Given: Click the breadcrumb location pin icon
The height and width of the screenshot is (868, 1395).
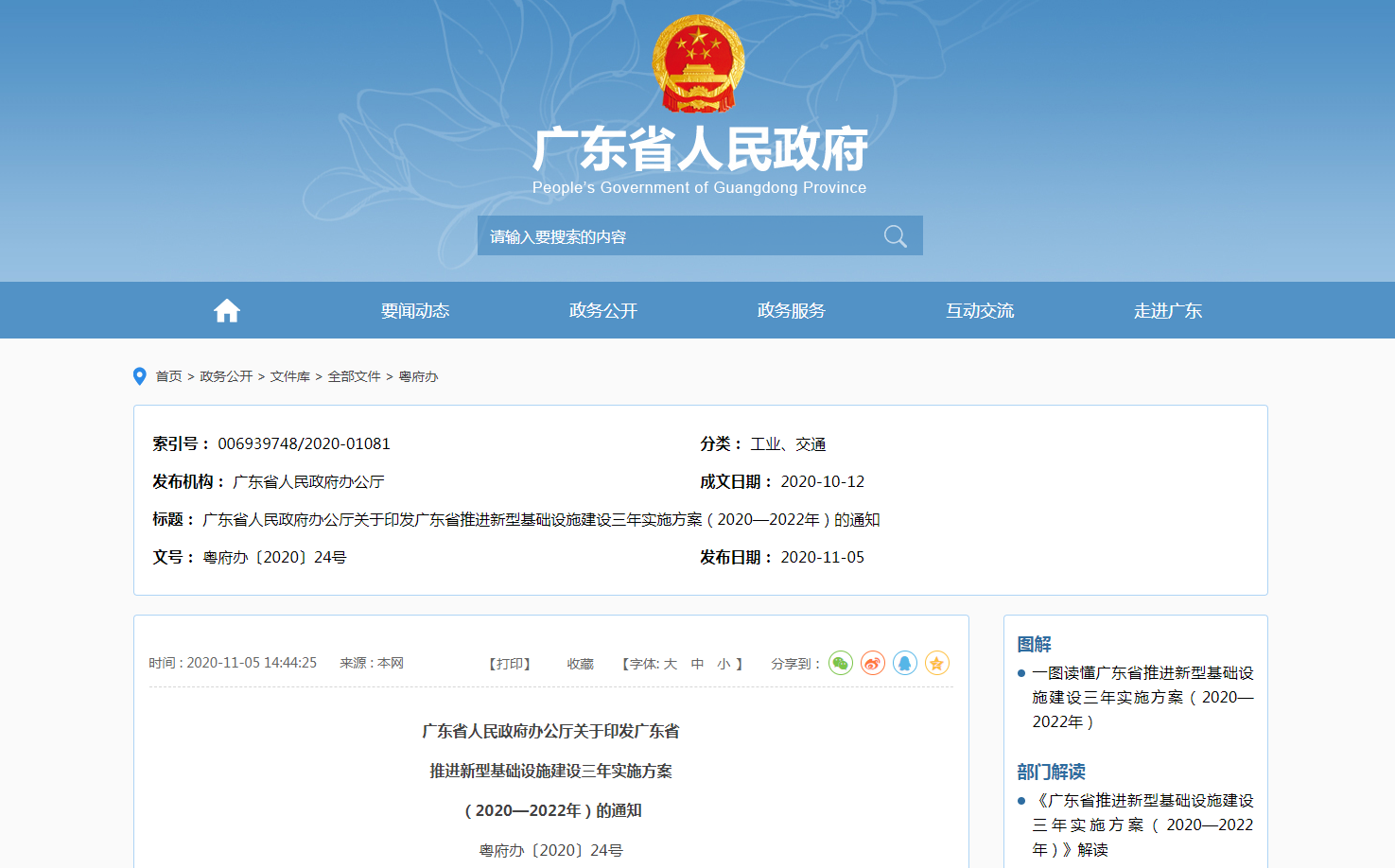Looking at the screenshot, I should 140,376.
